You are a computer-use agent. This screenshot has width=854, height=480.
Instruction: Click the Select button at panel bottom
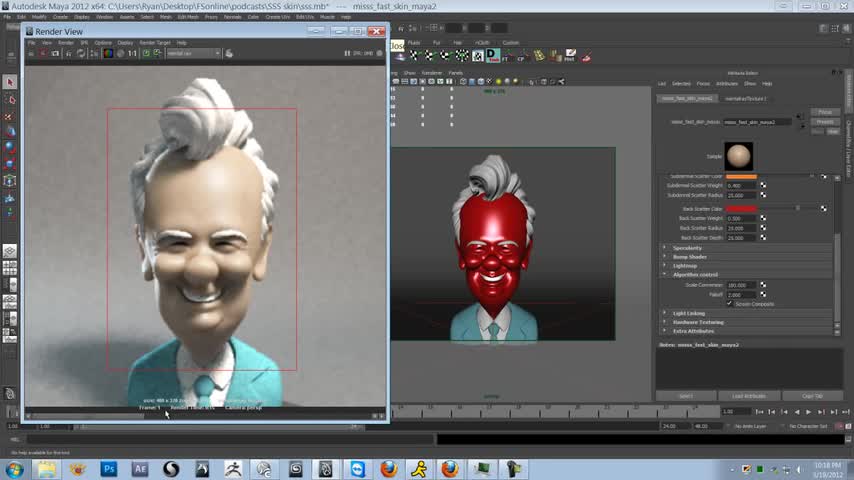pos(686,396)
